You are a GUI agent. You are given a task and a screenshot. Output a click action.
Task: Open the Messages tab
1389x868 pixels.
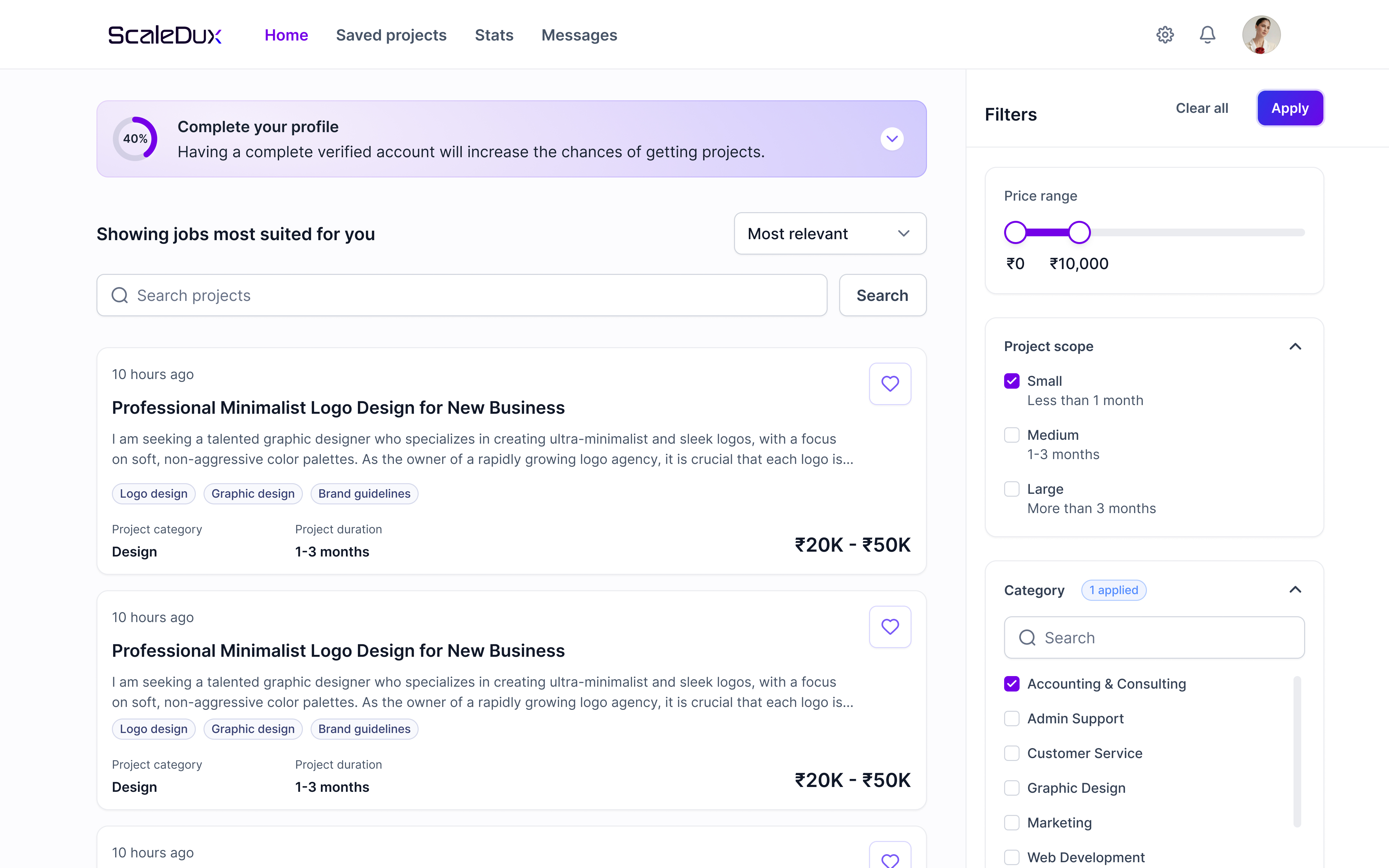point(578,35)
